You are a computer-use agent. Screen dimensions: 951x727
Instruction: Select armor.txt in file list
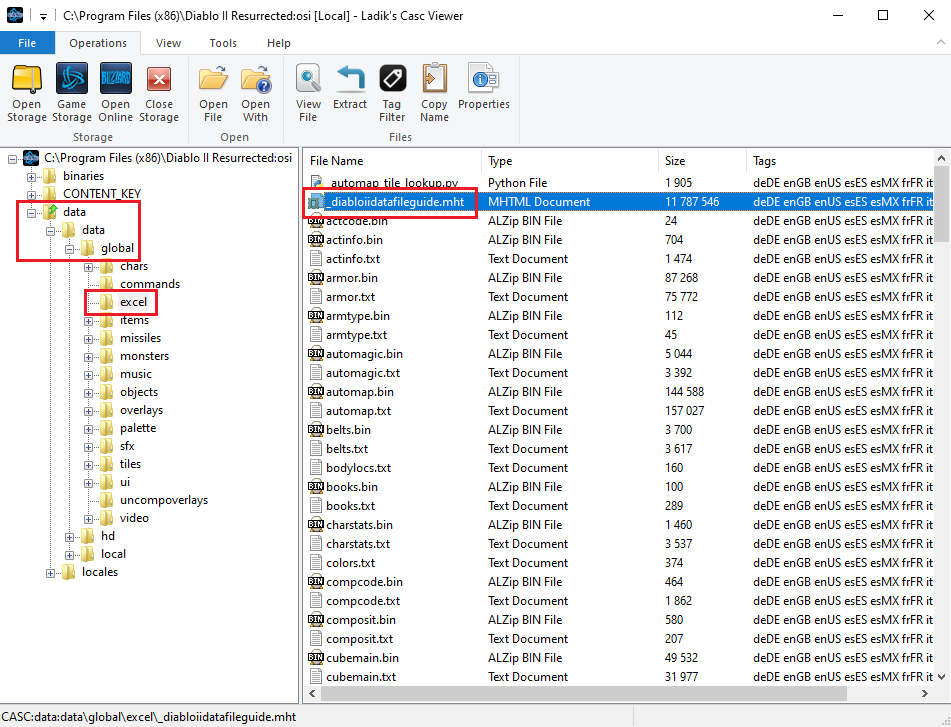tap(350, 296)
